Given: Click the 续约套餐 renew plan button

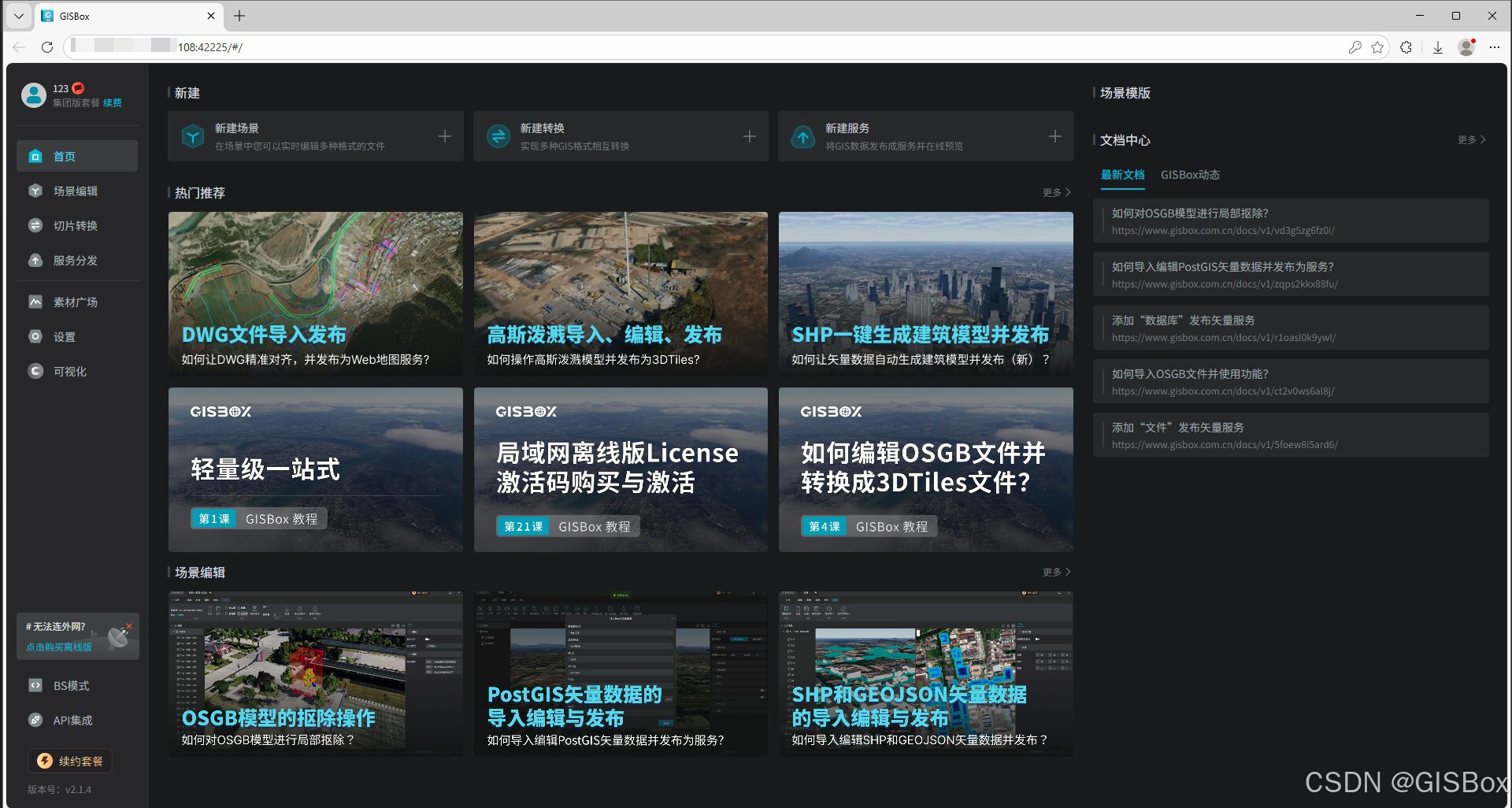Looking at the screenshot, I should 70,761.
